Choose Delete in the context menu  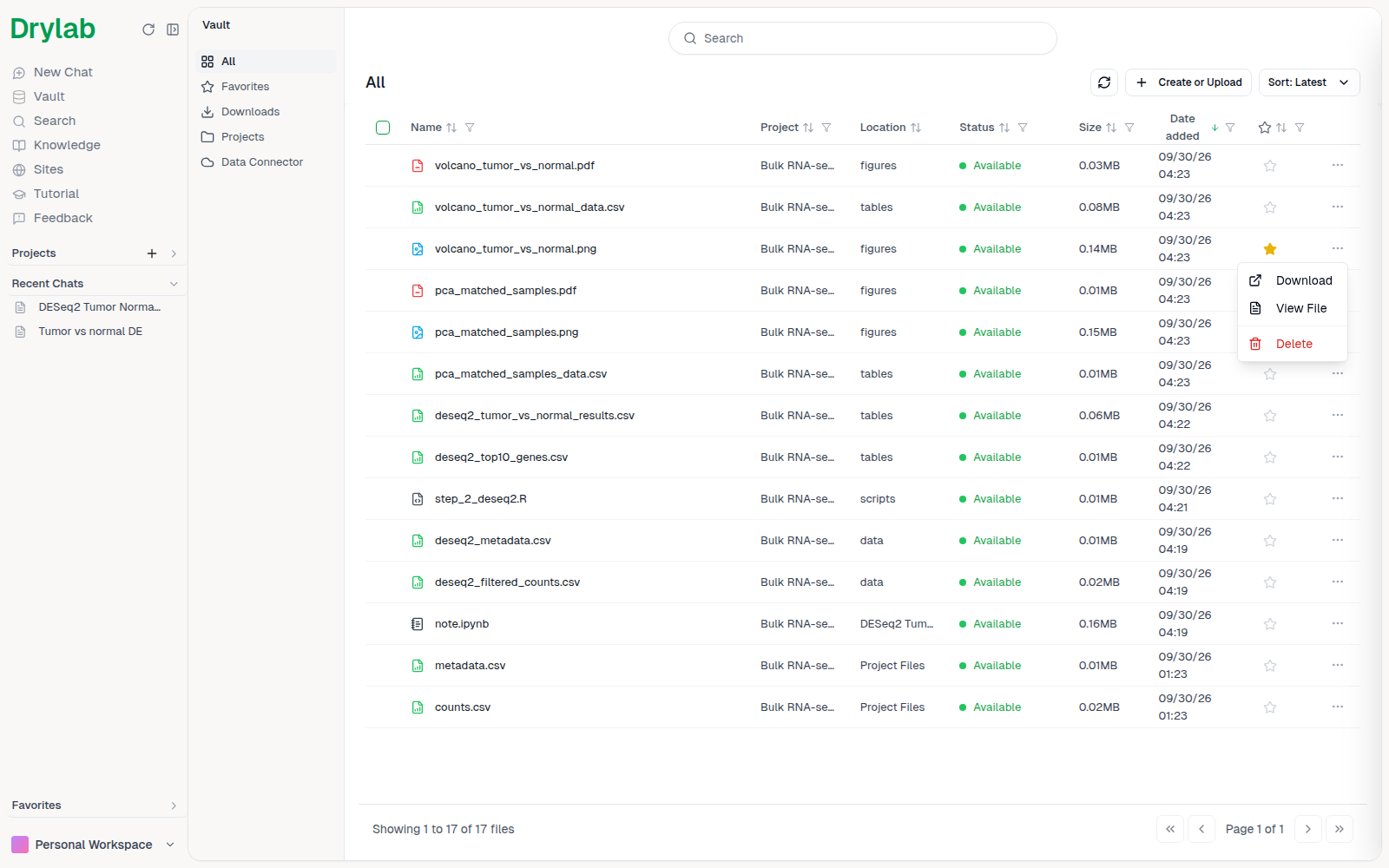click(x=1293, y=344)
